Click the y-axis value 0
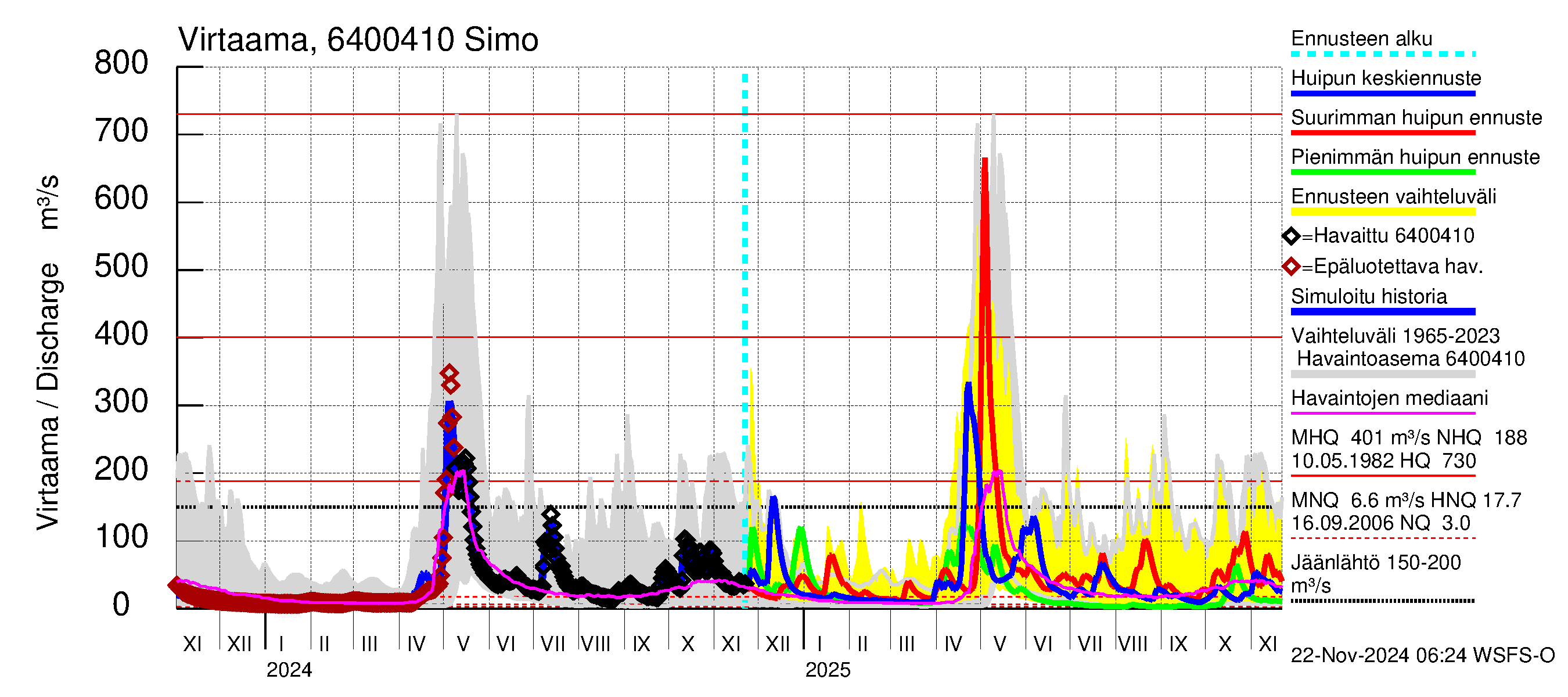Viewport: 1568px width, 697px height. [x=121, y=605]
